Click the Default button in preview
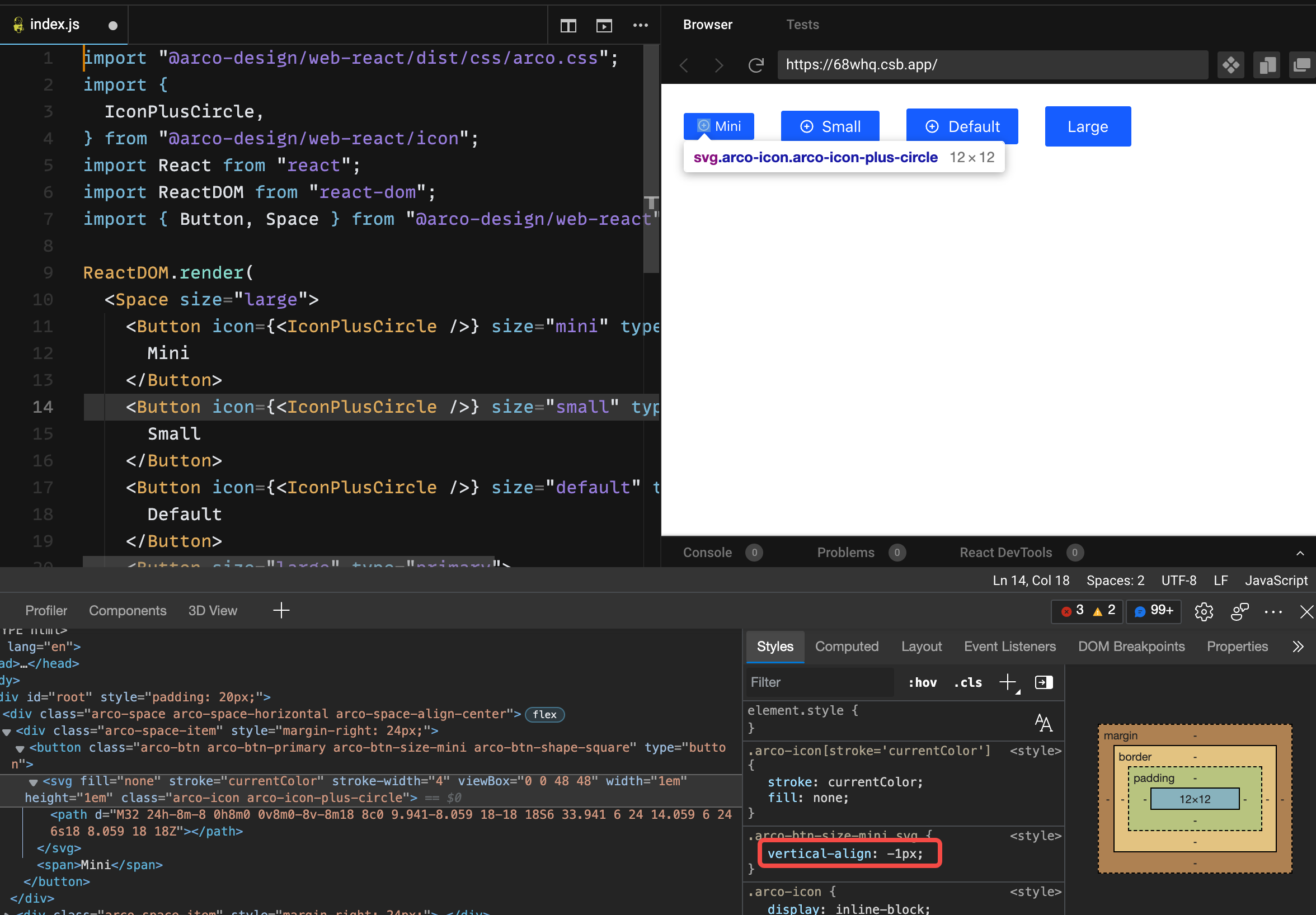The height and width of the screenshot is (915, 1316). tap(962, 126)
